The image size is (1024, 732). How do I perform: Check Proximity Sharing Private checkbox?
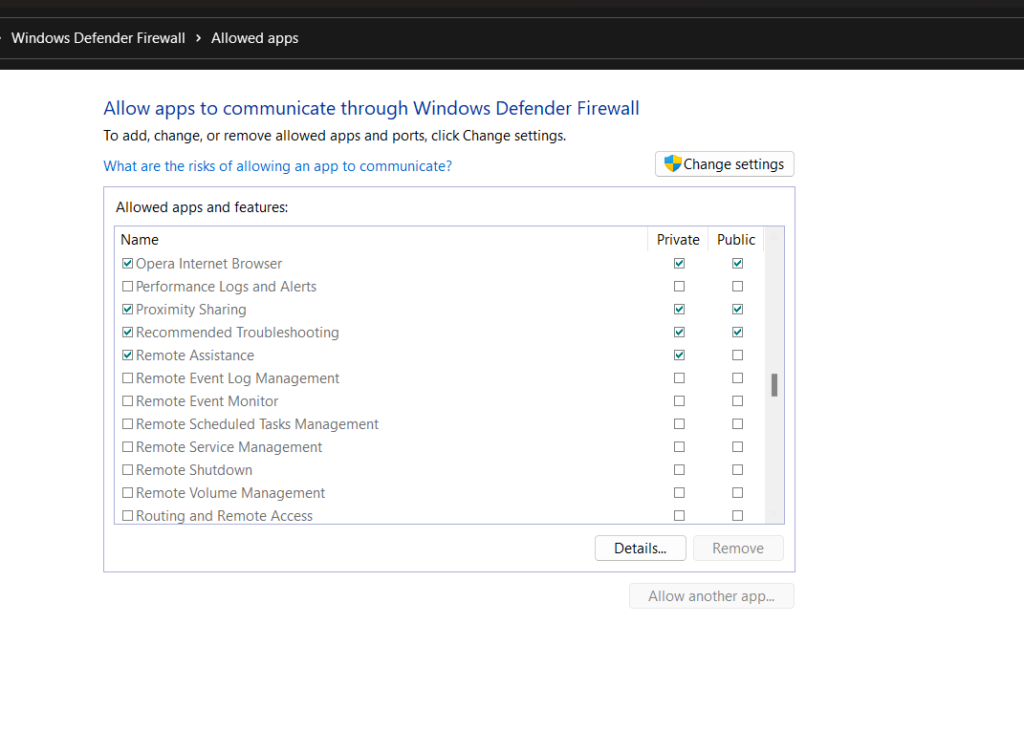tap(679, 310)
